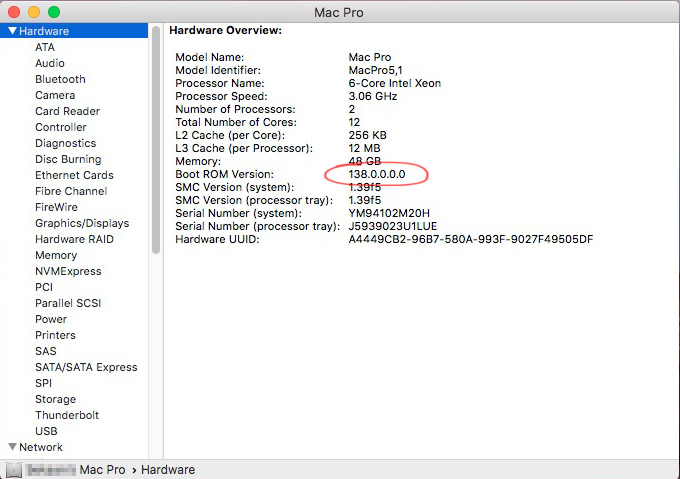Select USB in the sidebar
Image resolution: width=680 pixels, height=479 pixels.
pyautogui.click(x=46, y=431)
